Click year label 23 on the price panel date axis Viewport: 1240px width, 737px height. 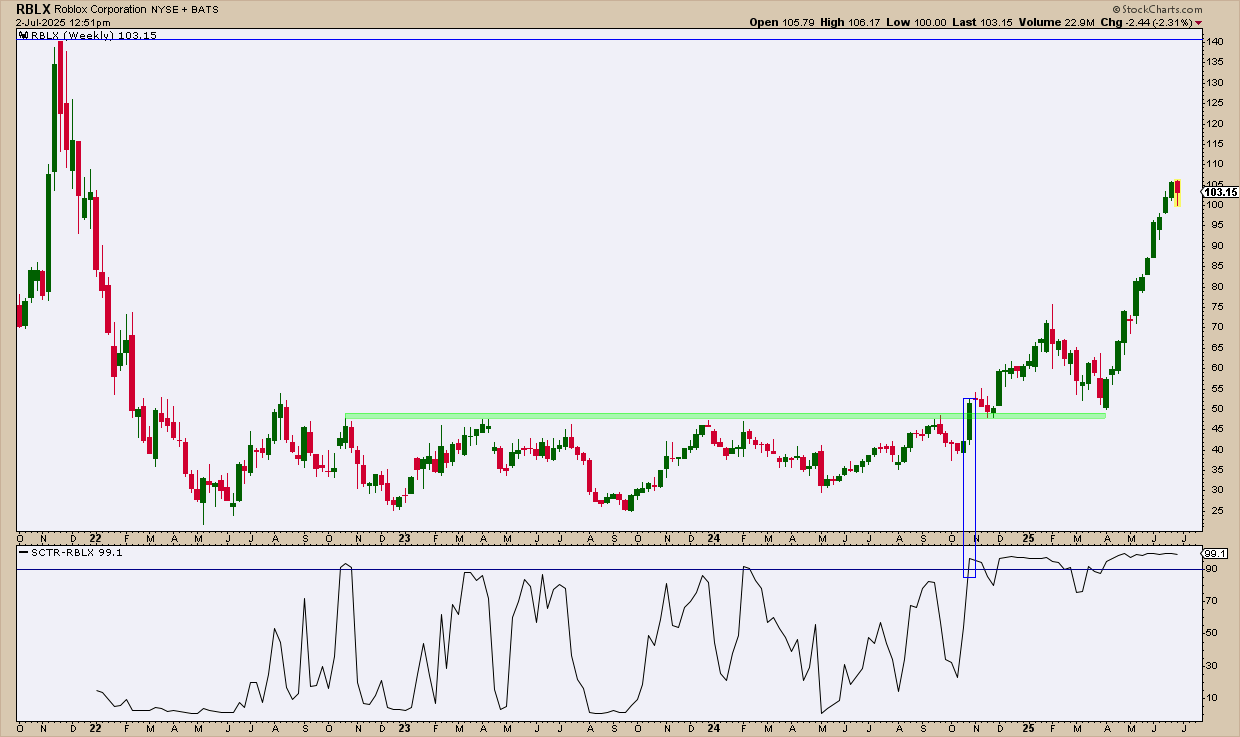[405, 537]
